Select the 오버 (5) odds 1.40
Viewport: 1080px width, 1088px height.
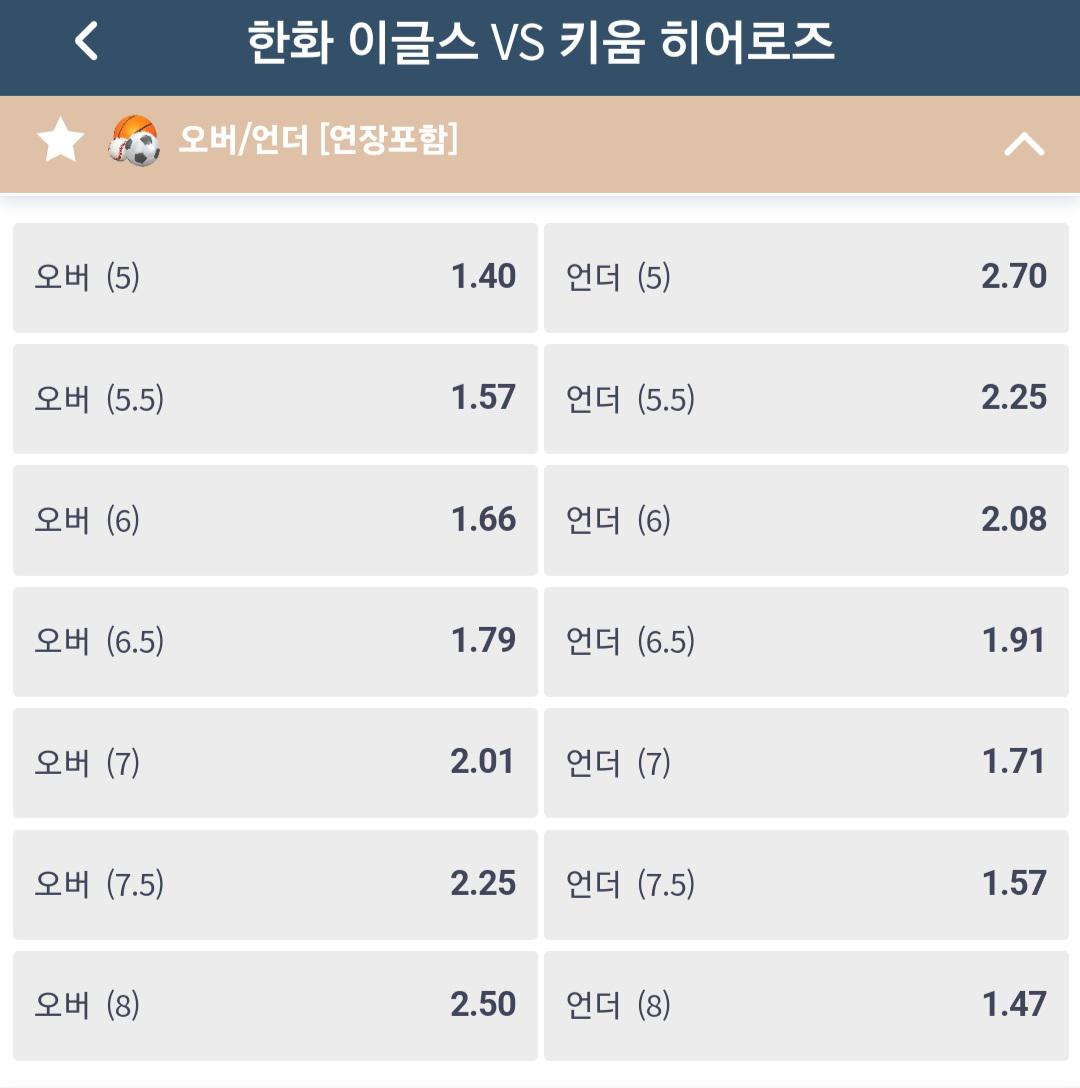(x=276, y=278)
